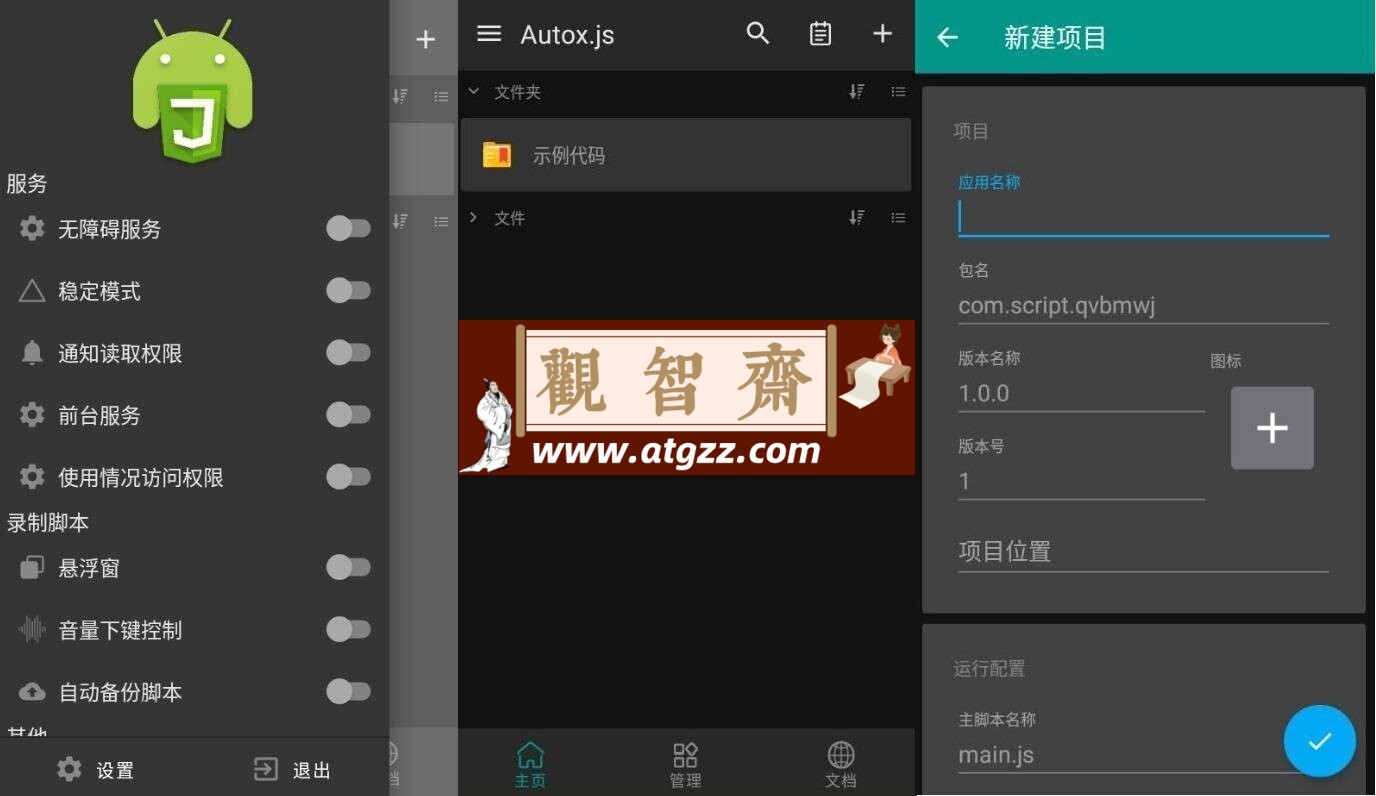Switch to the 管理 tab
This screenshot has width=1376, height=796.
pyautogui.click(x=686, y=765)
